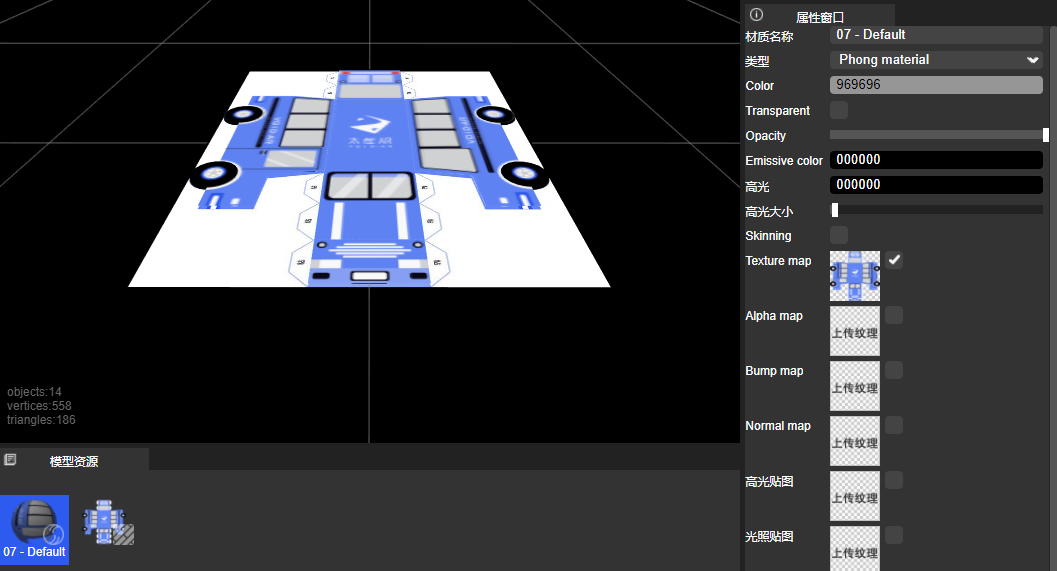Image resolution: width=1057 pixels, height=571 pixels.
Task: Click the Opacity slider track
Action: pos(936,135)
